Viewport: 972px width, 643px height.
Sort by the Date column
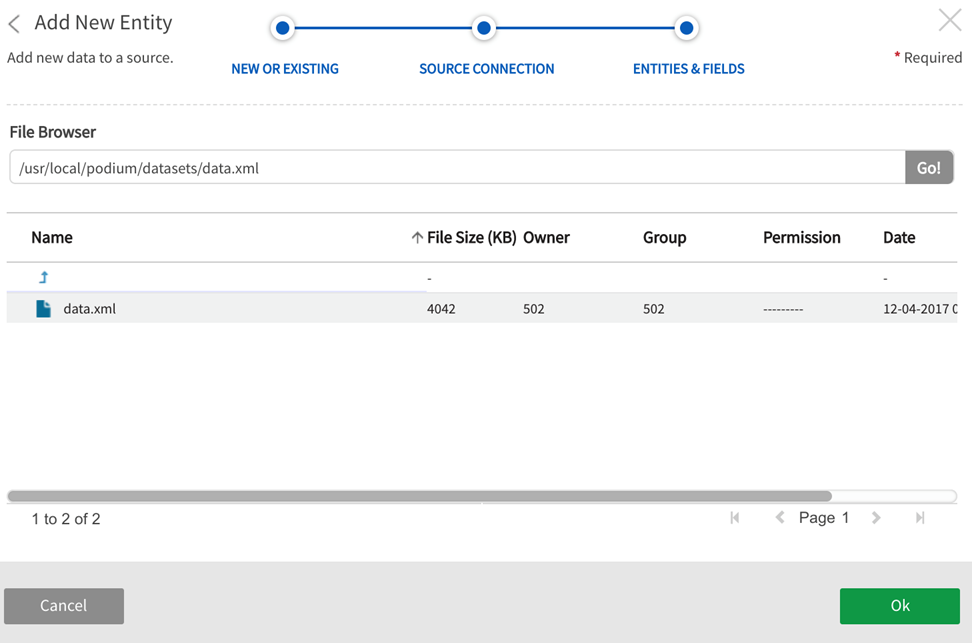click(899, 237)
